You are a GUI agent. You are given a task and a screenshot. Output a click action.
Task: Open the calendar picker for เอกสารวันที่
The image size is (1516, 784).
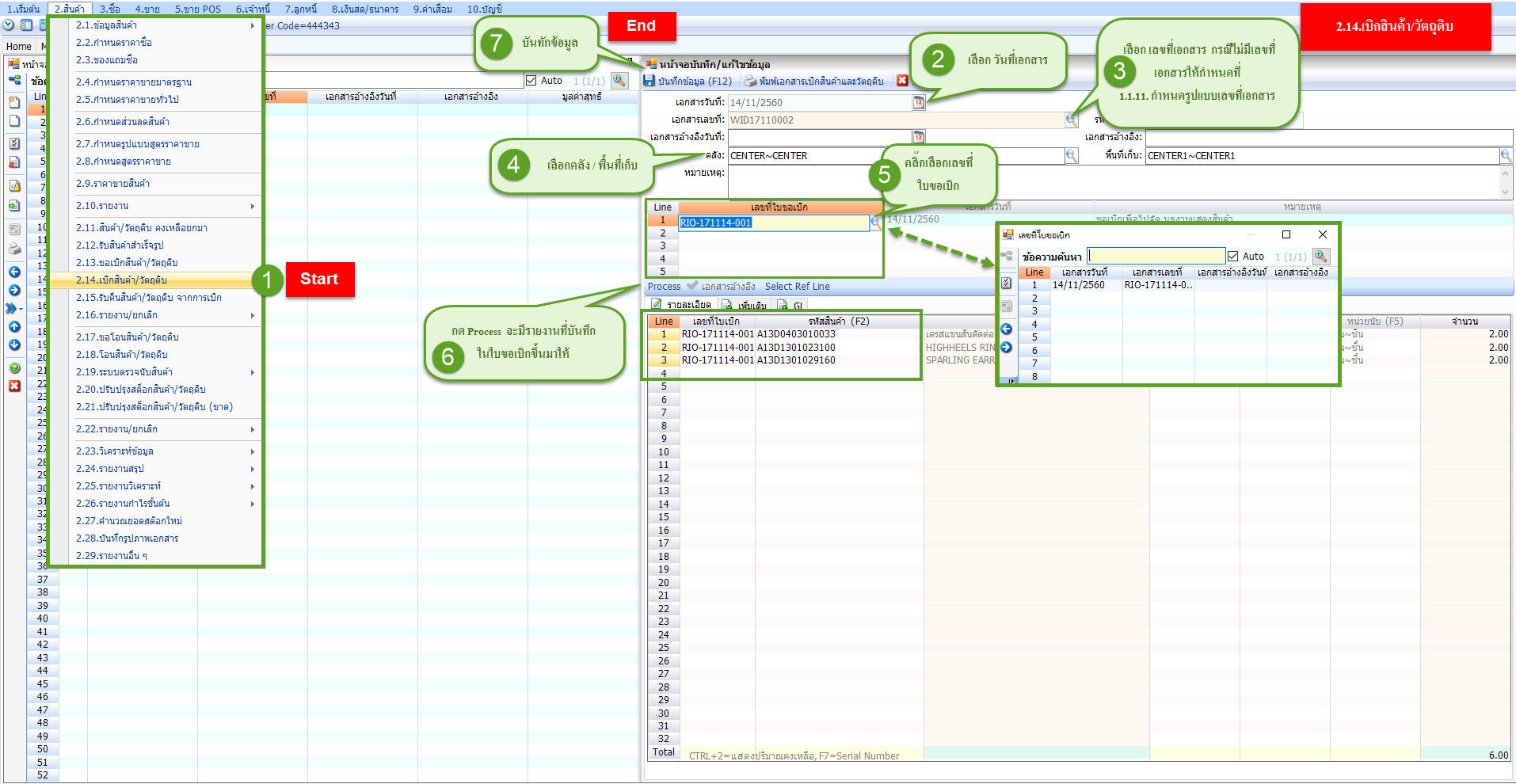[918, 102]
